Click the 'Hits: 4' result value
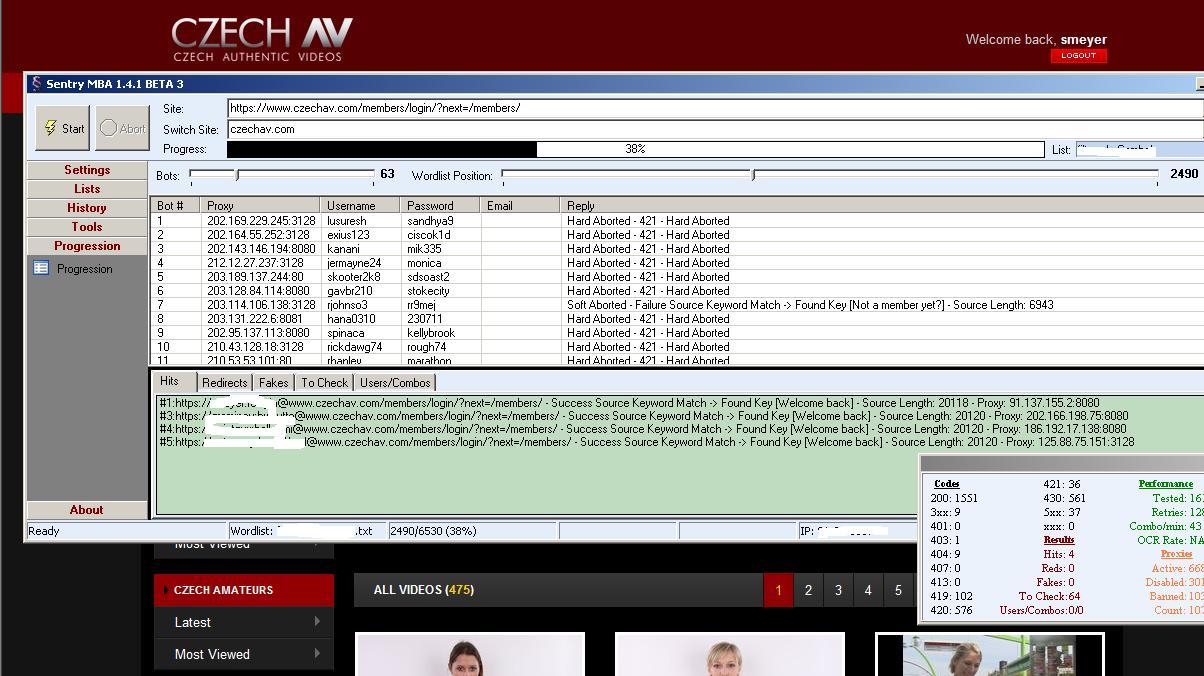1204x676 pixels. pyautogui.click(x=1059, y=554)
